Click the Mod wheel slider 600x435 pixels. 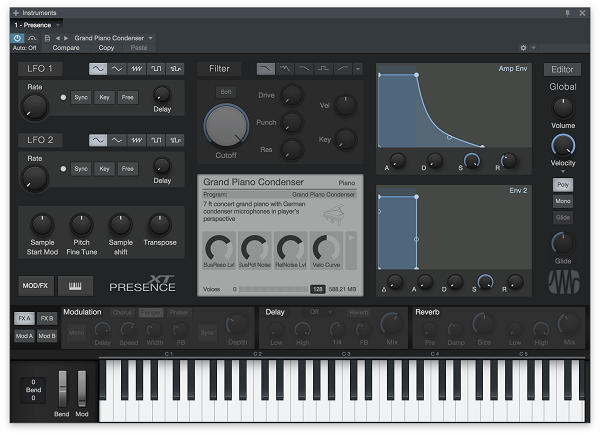coord(82,389)
